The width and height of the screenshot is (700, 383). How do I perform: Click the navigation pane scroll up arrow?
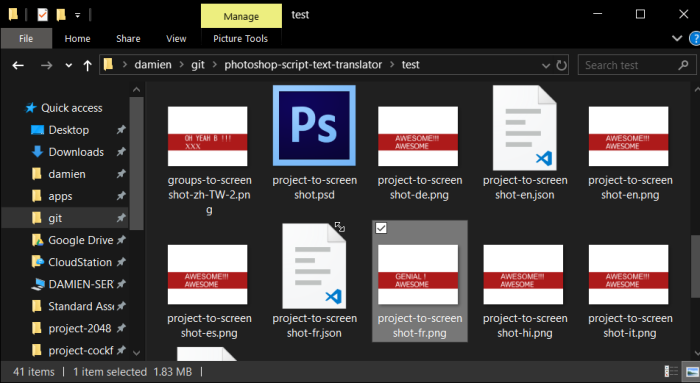[137, 90]
